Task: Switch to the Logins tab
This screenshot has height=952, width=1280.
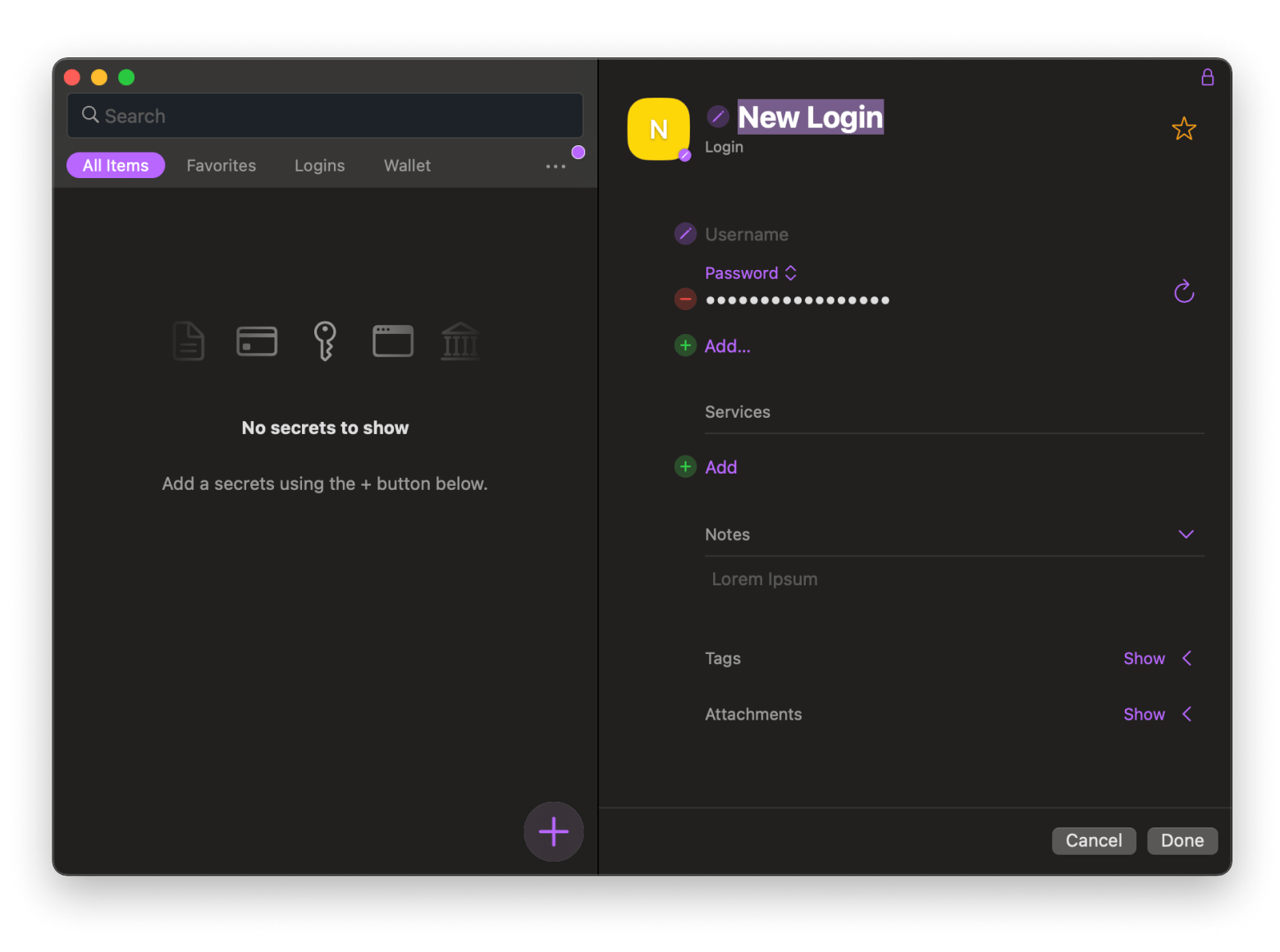Action: (x=319, y=166)
